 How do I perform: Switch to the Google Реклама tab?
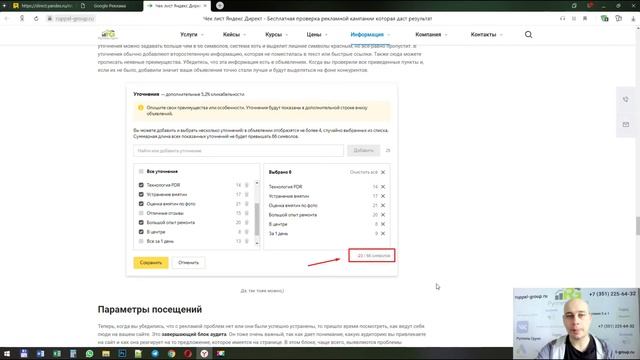tap(109, 6)
